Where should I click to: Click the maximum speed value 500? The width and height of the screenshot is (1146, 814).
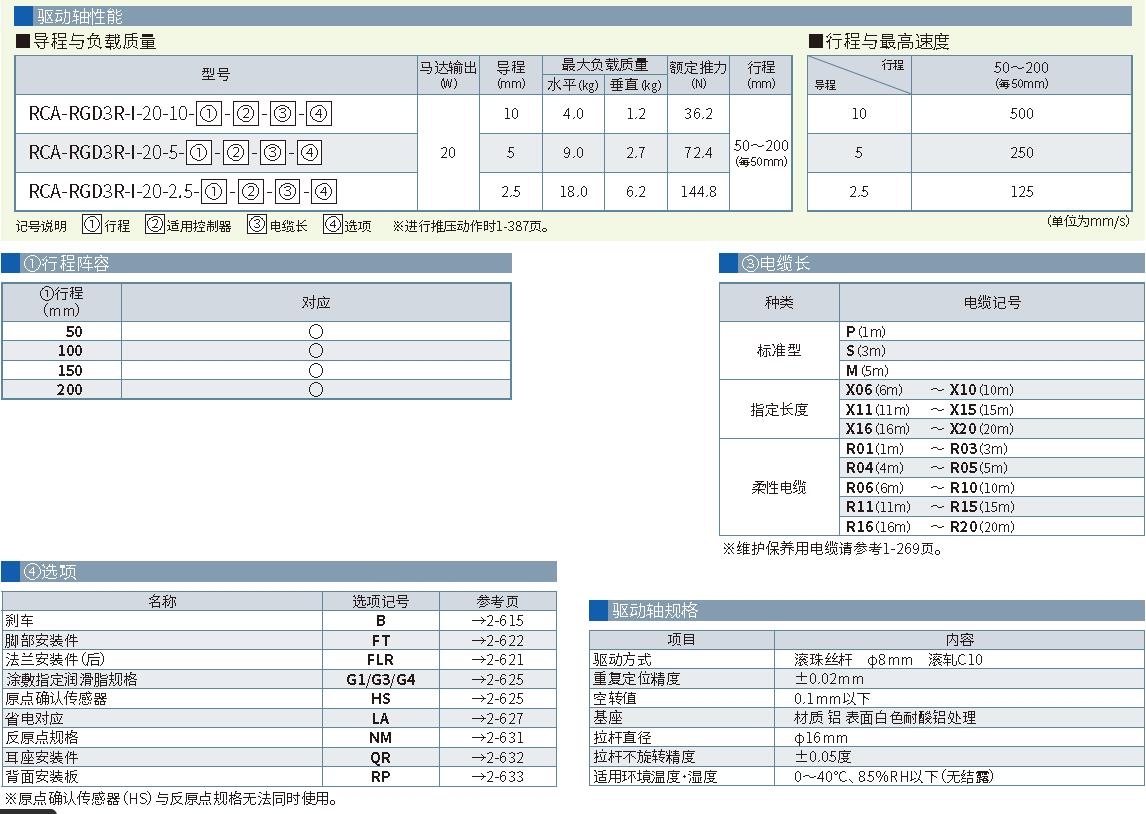[x=1021, y=114]
